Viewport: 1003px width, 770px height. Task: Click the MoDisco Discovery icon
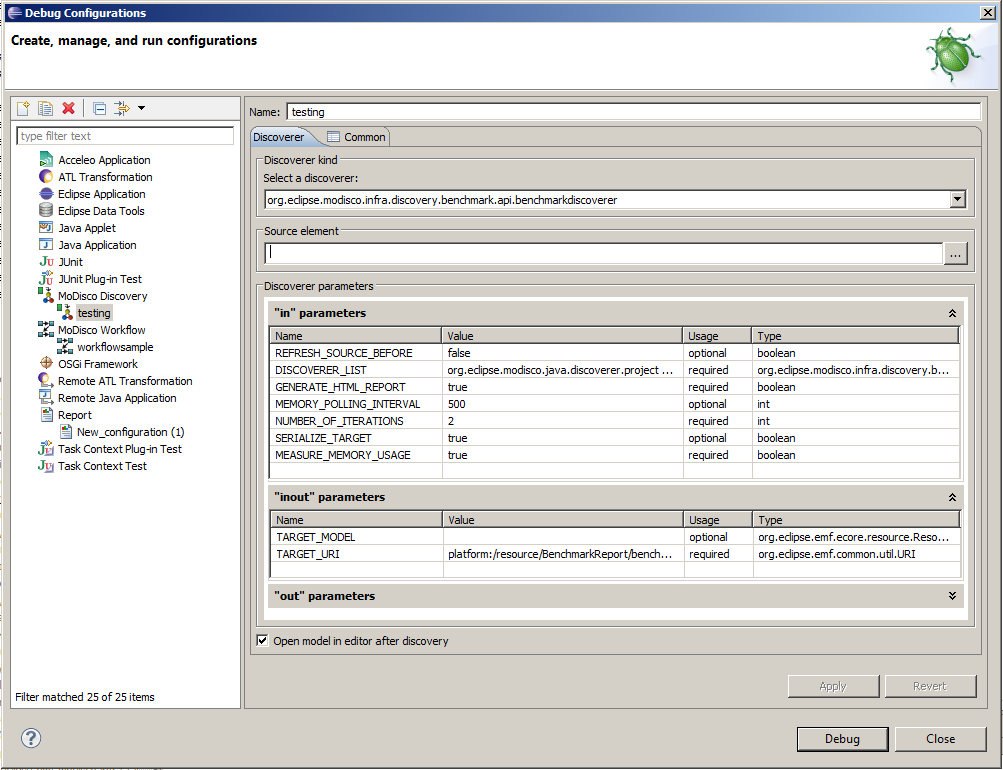tap(46, 295)
